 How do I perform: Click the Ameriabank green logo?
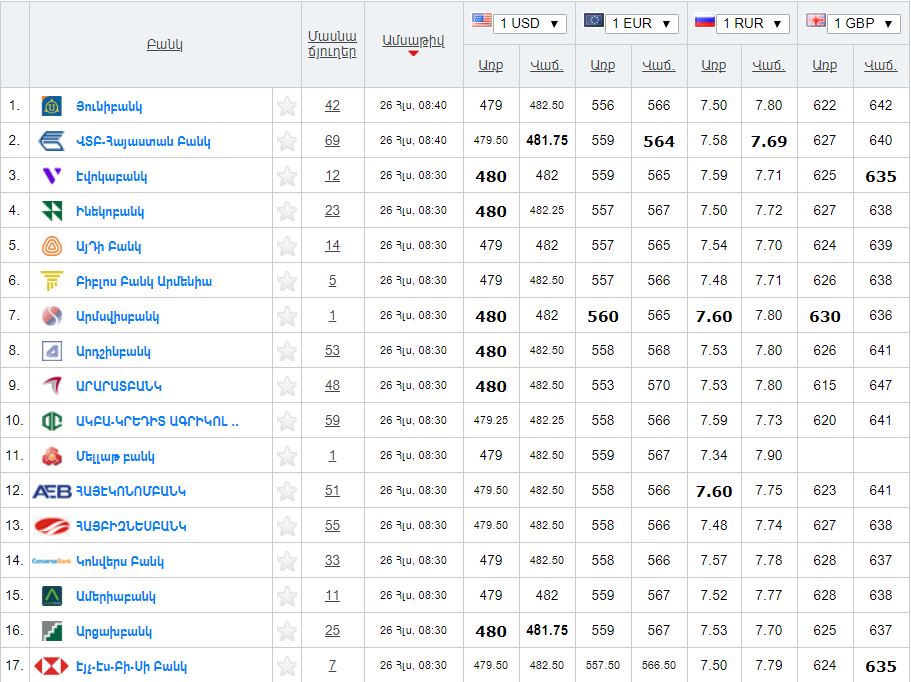pos(52,596)
